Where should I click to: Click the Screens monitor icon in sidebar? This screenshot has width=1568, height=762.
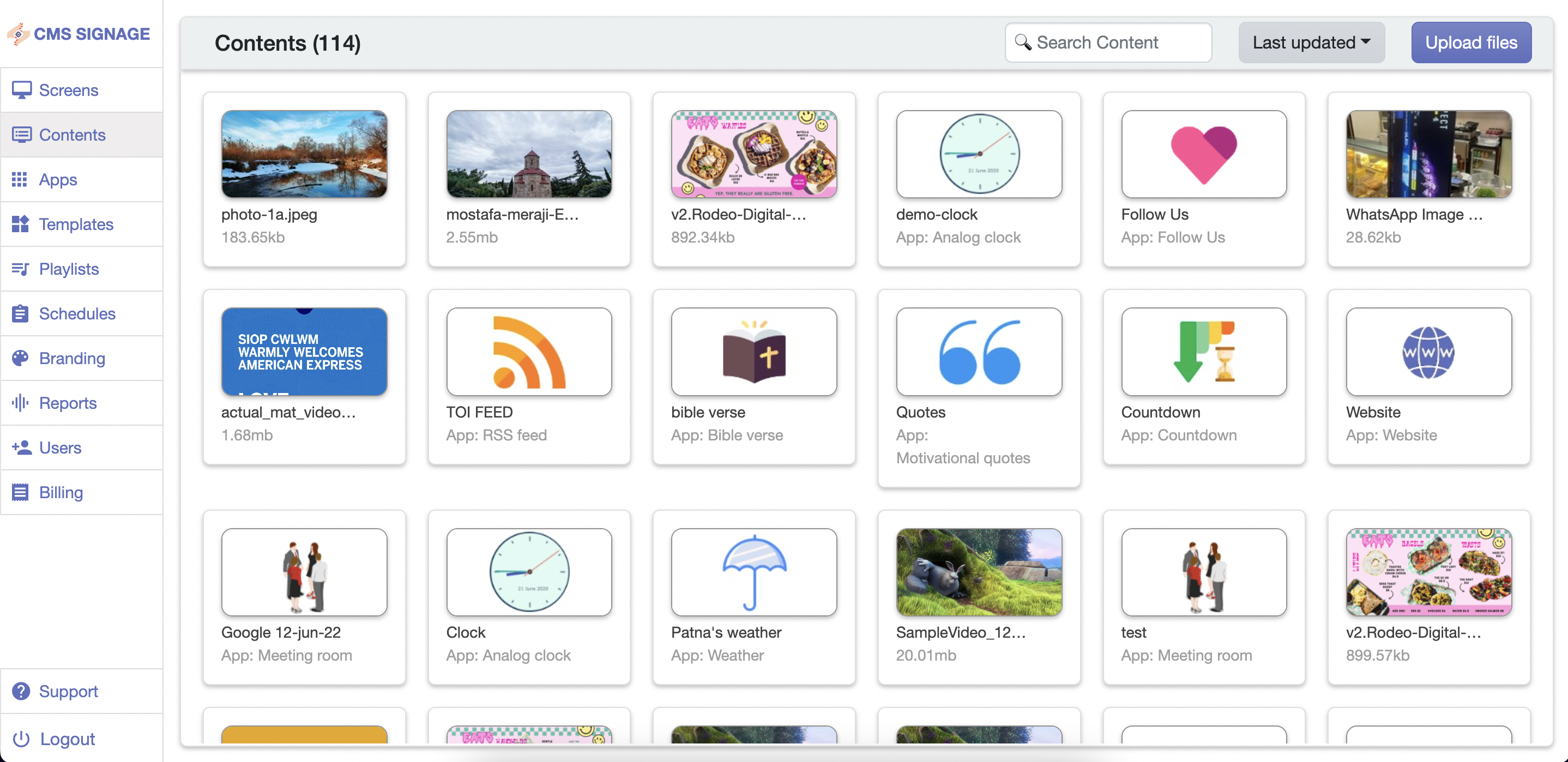tap(21, 90)
